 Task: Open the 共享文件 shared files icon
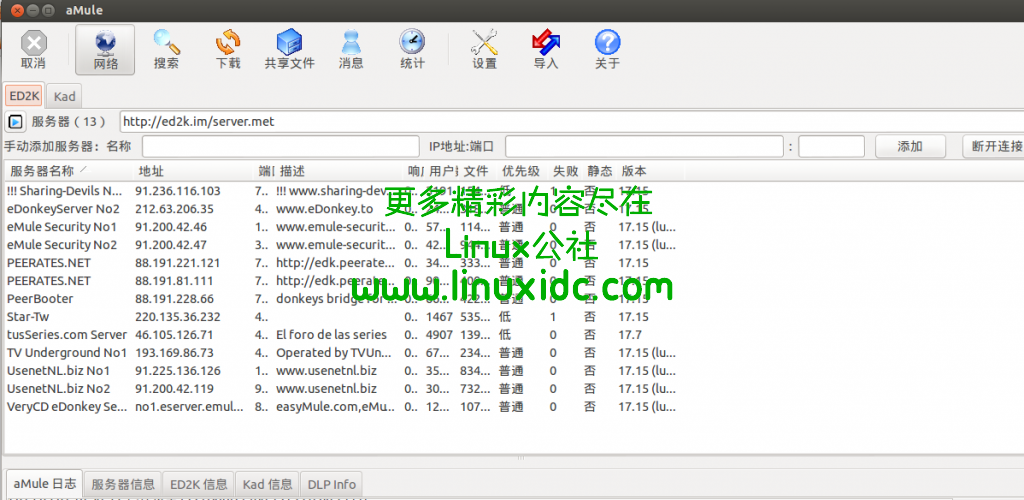tap(289, 50)
